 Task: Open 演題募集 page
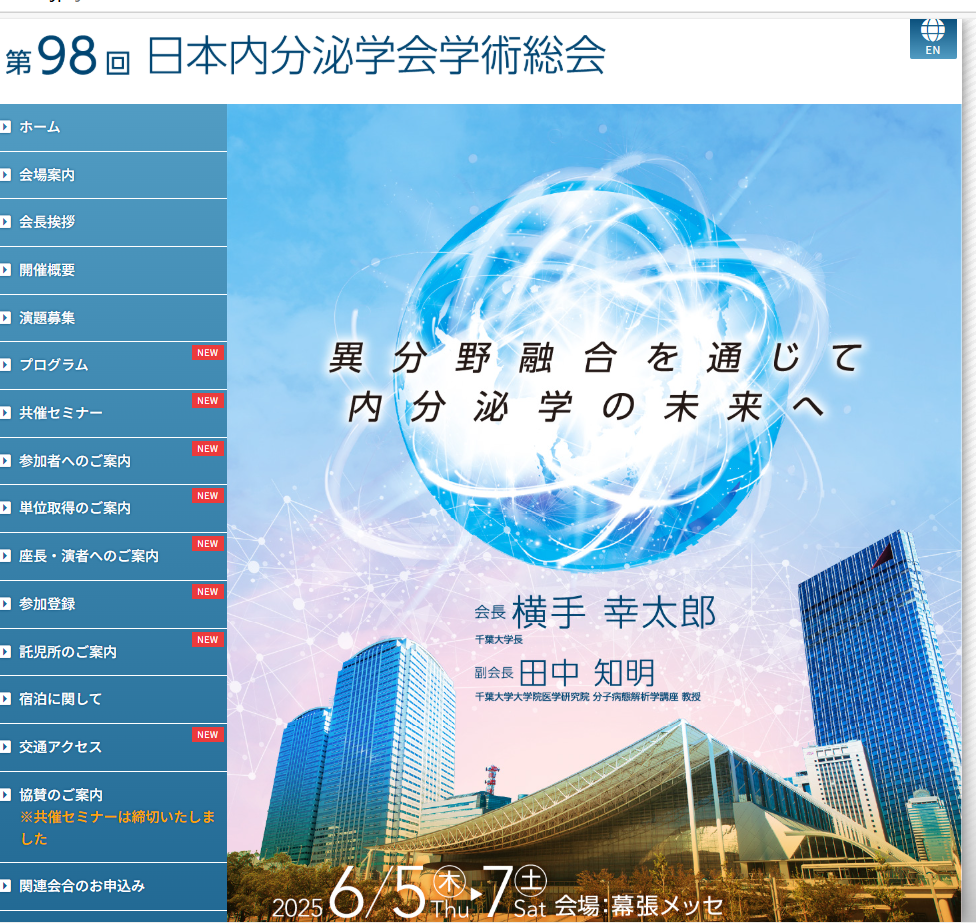[x=113, y=319]
